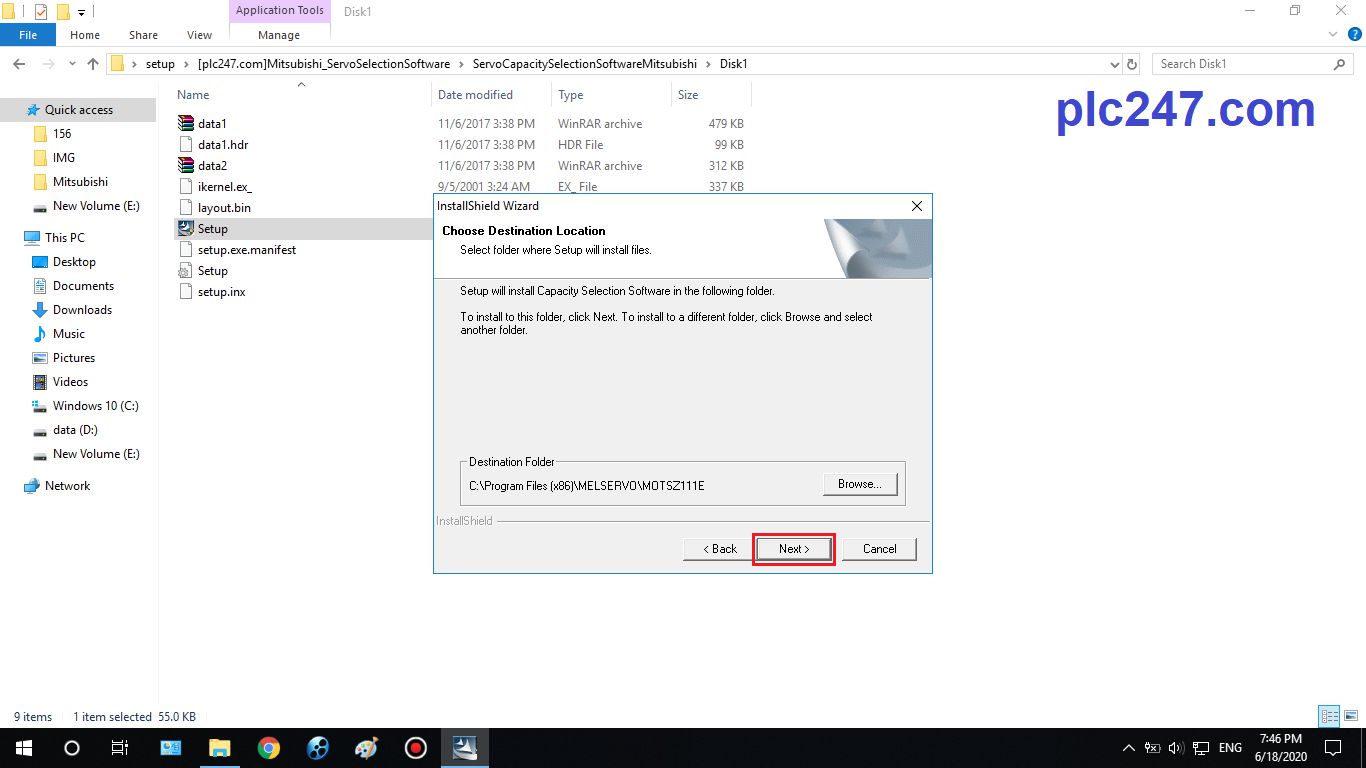Click Browse to change destination folder
Screen dimensions: 1366x768
(x=859, y=484)
